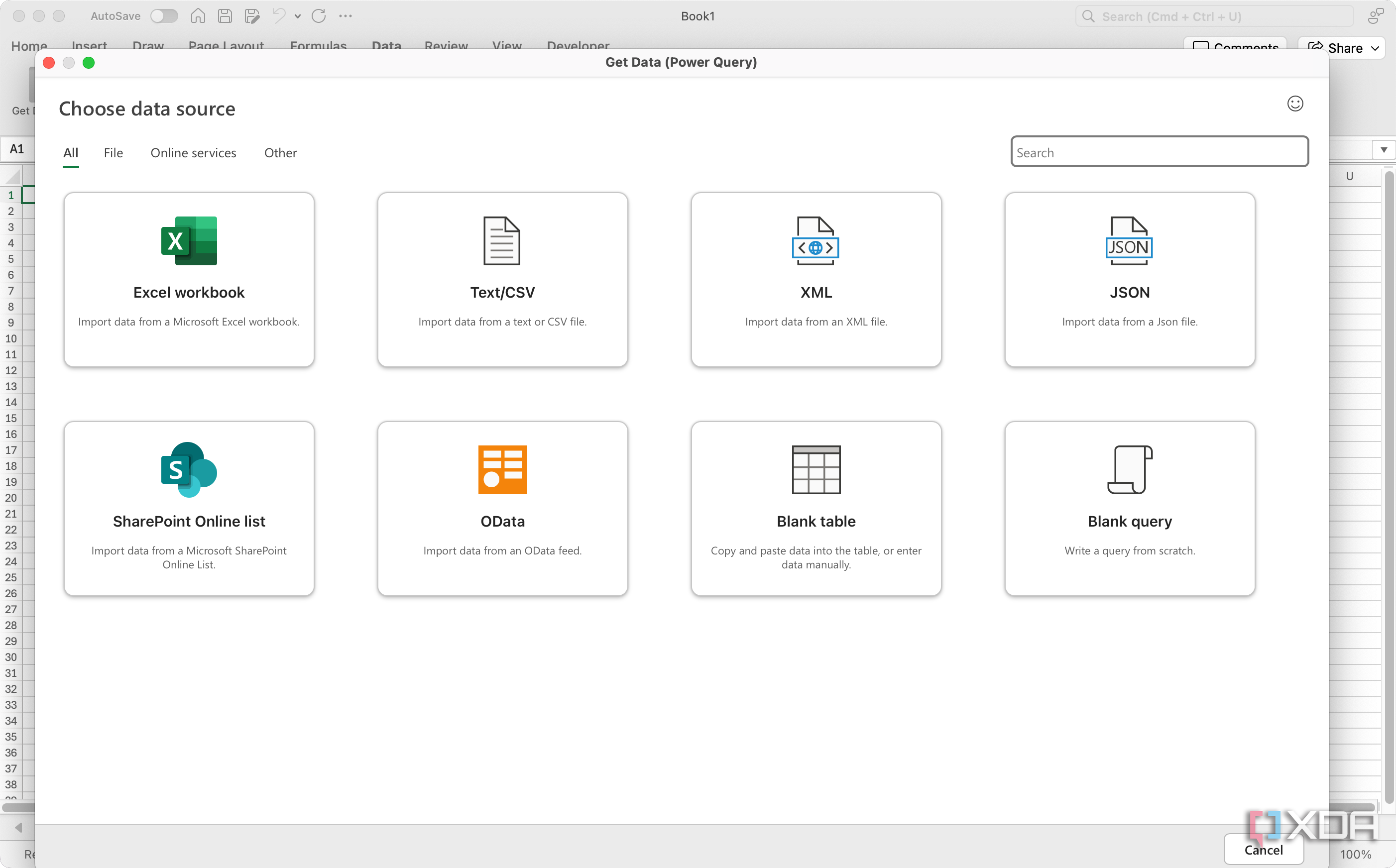Click the sheet scroll-left arrow at bottom
The height and width of the screenshot is (868, 1396).
point(18,827)
